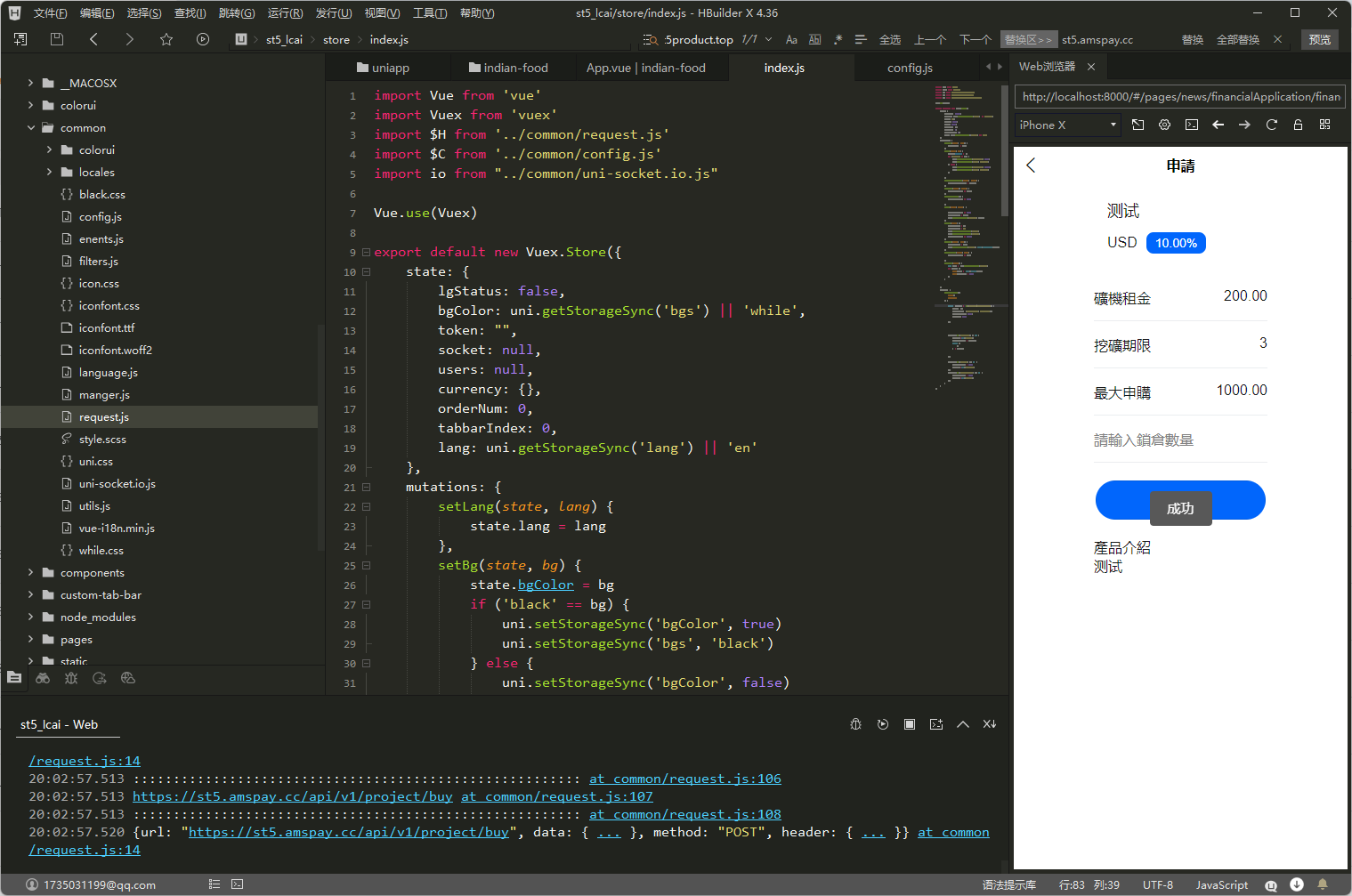Open the request.js:106 console link
The image size is (1352, 896).
pyautogui.click(x=684, y=779)
